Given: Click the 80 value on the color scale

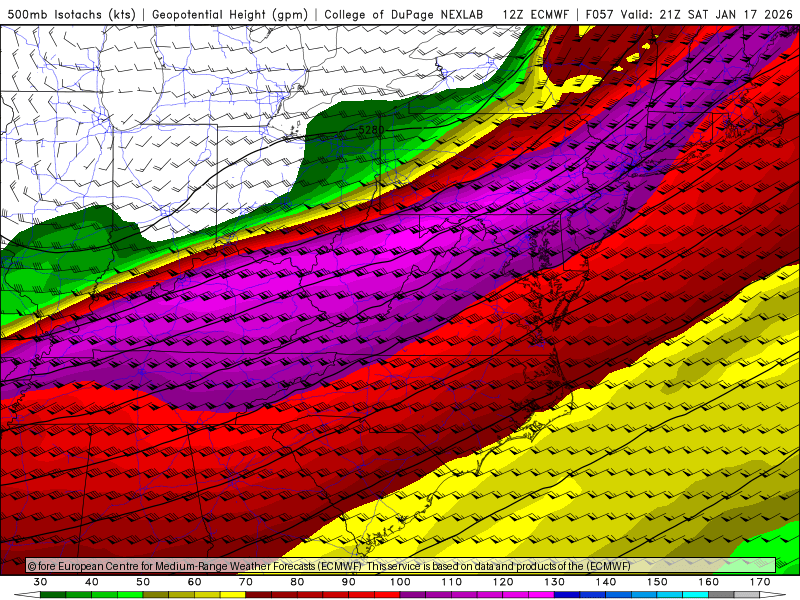Looking at the screenshot, I should pos(297,582).
